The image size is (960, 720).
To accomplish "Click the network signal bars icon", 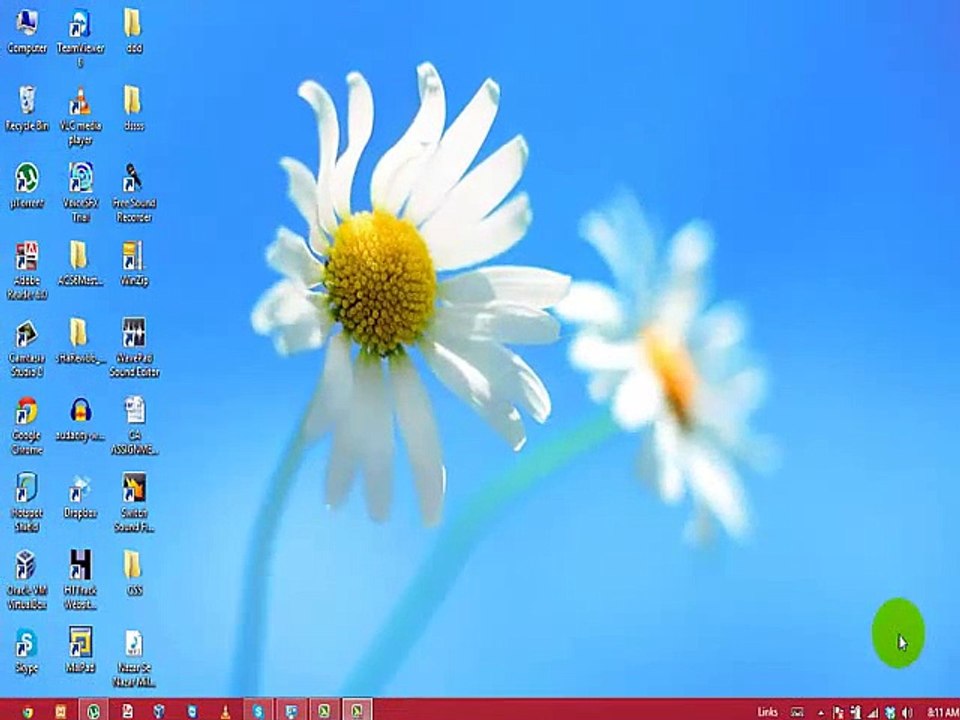I will (x=872, y=711).
